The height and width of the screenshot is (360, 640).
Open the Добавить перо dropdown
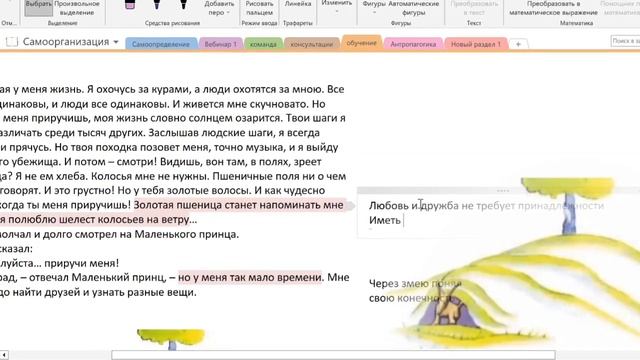(219, 8)
